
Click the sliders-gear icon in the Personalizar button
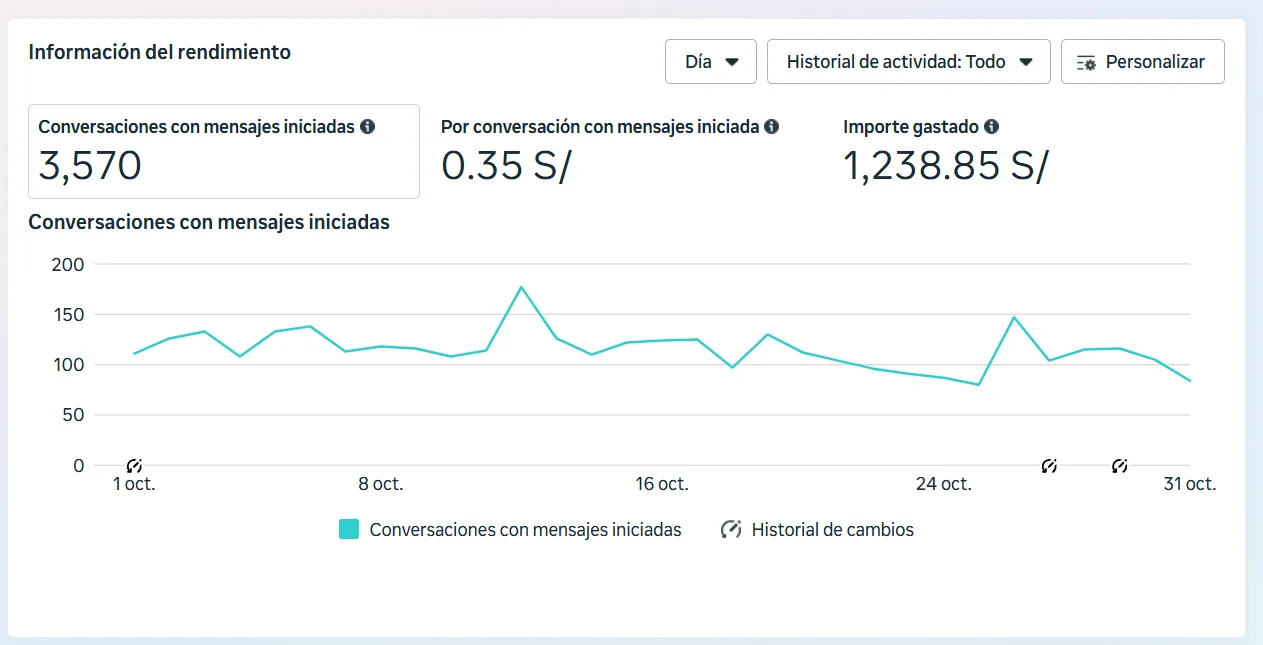tap(1086, 63)
